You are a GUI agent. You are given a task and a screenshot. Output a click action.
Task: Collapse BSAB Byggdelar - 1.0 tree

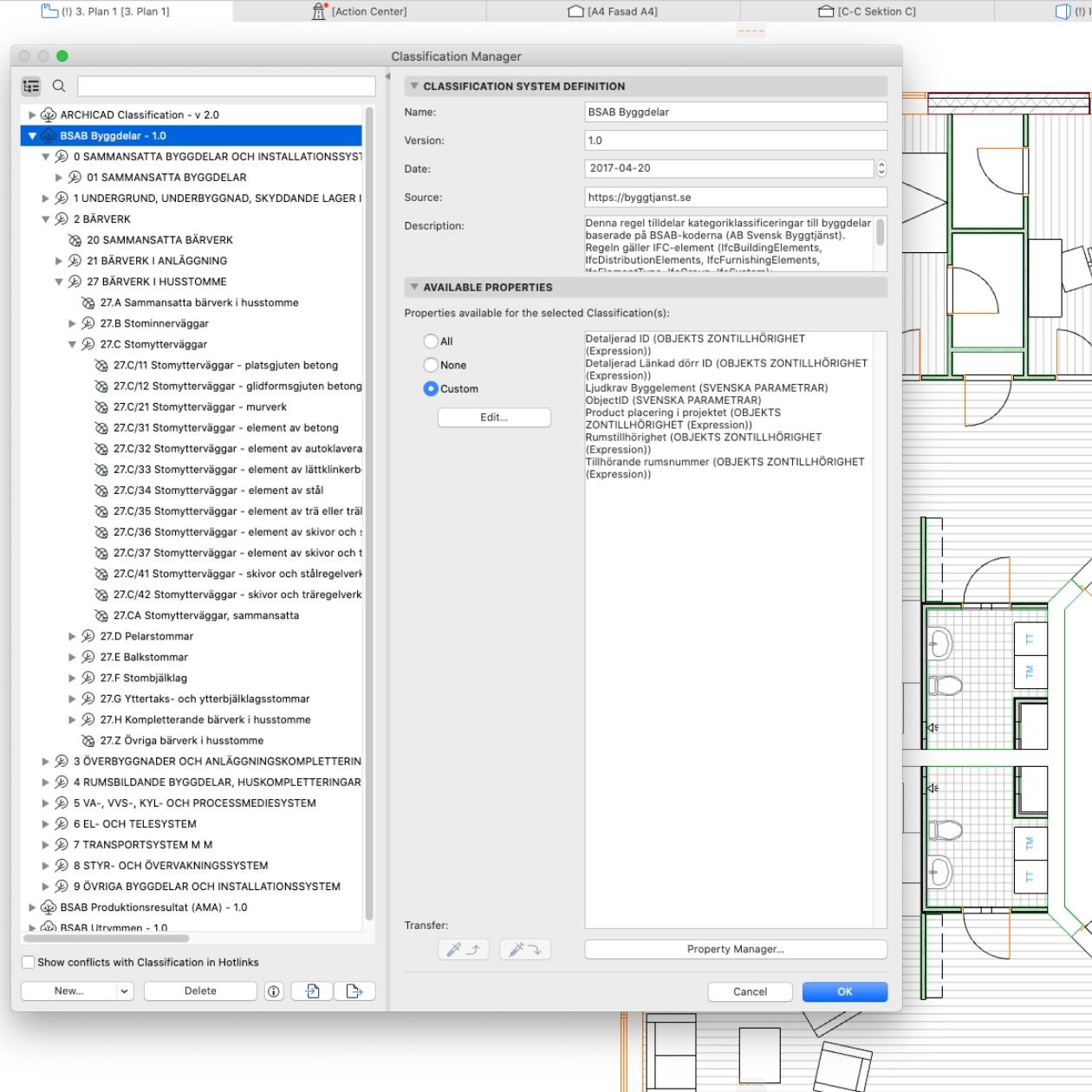[x=32, y=136]
